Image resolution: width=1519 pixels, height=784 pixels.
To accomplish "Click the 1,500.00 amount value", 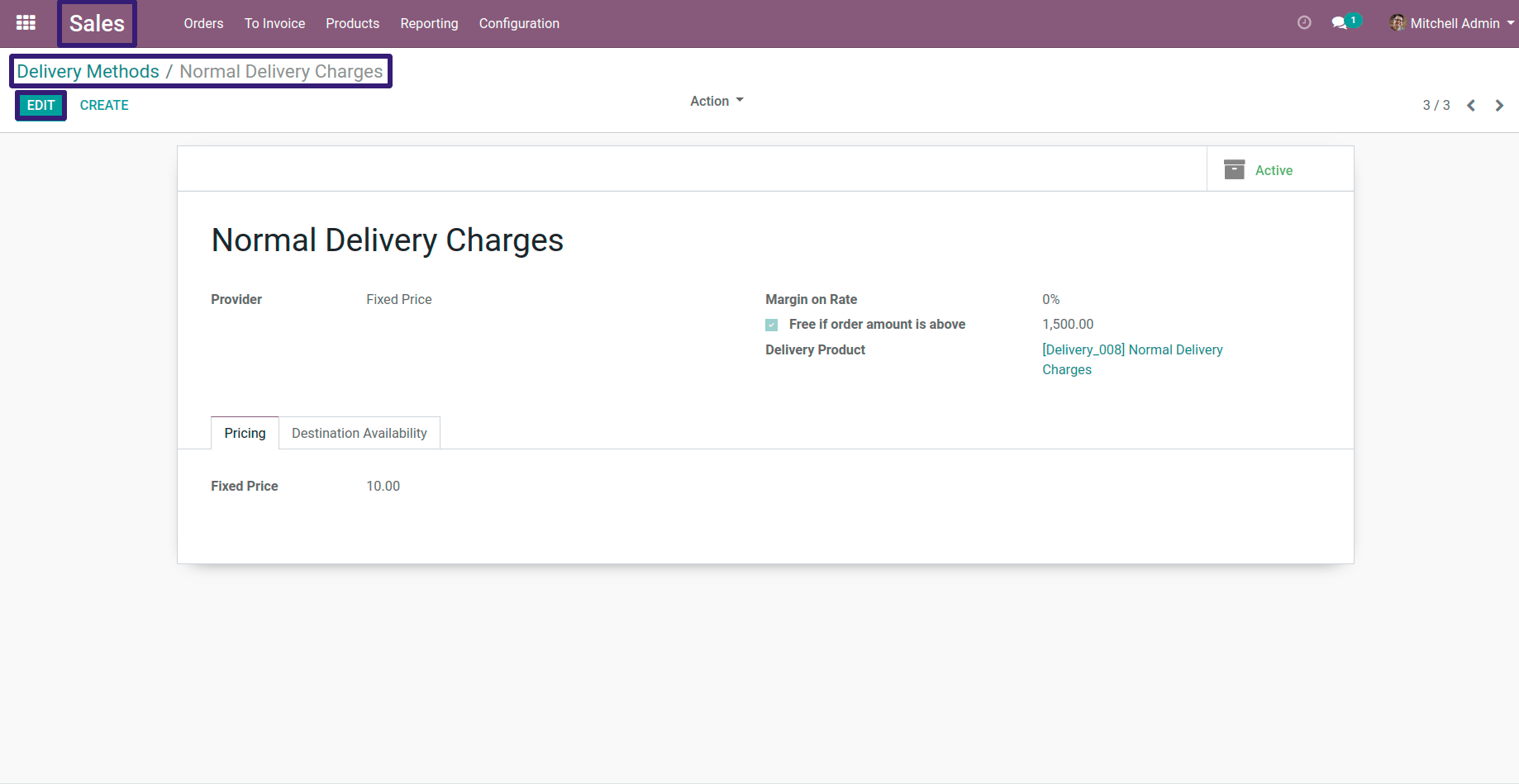I will point(1068,324).
